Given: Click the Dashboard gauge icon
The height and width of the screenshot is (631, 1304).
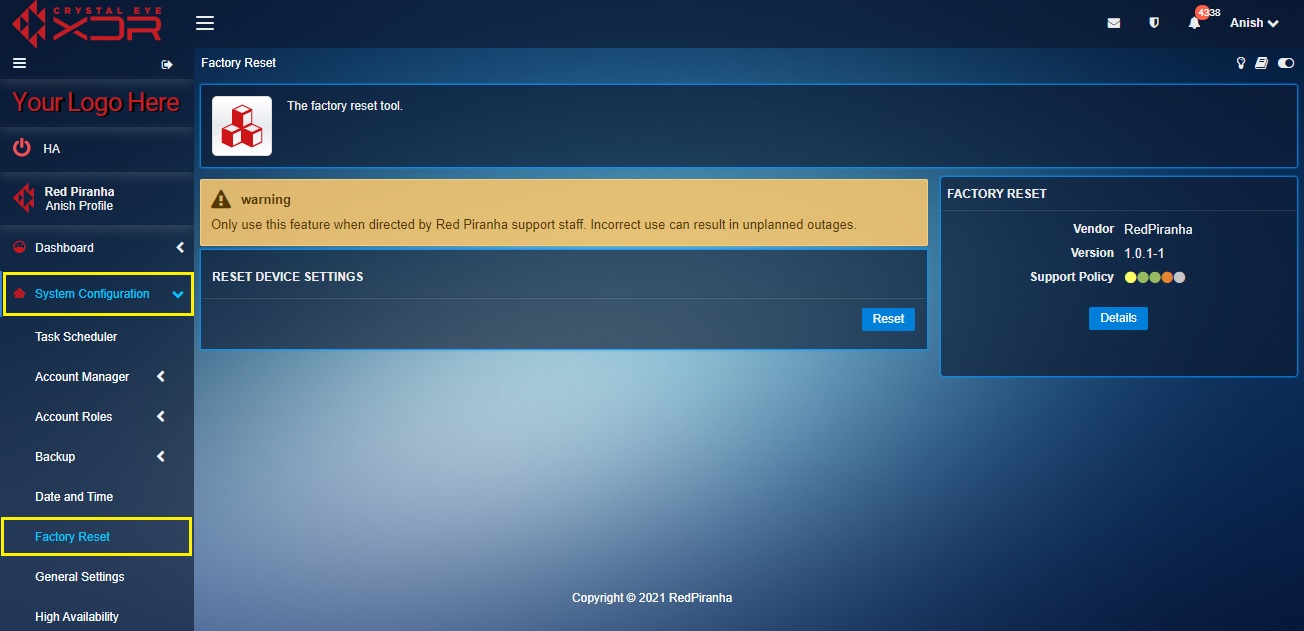Looking at the screenshot, I should click(x=18, y=247).
